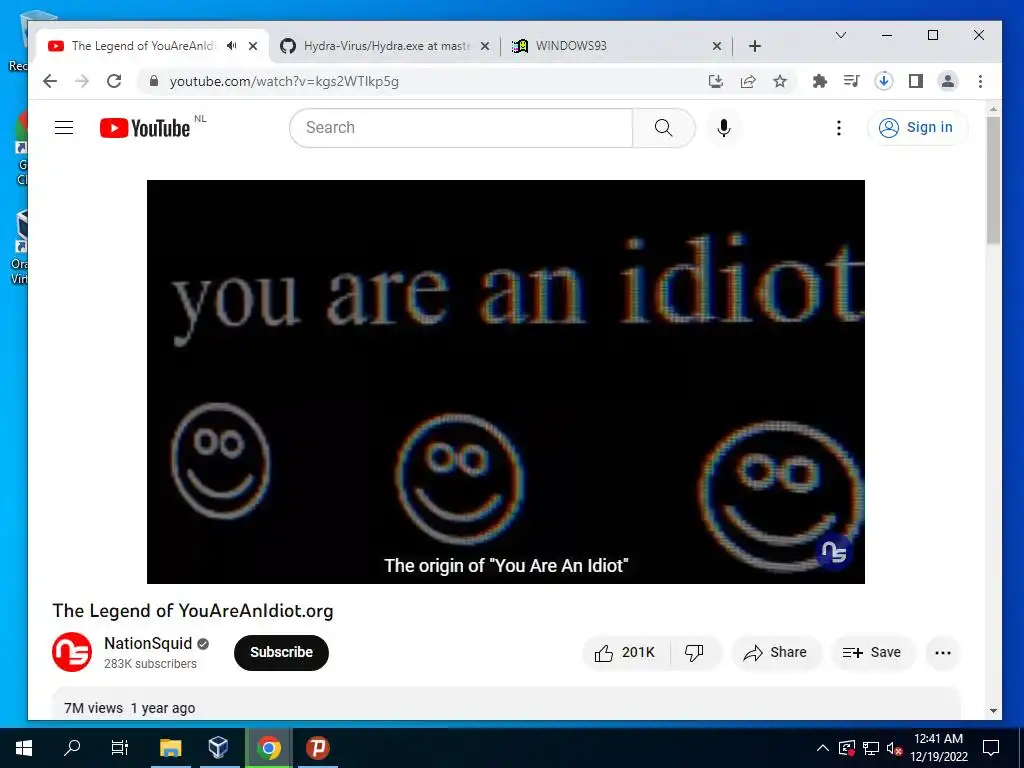
Task: Close the Hydra-Virus tab
Action: [485, 46]
